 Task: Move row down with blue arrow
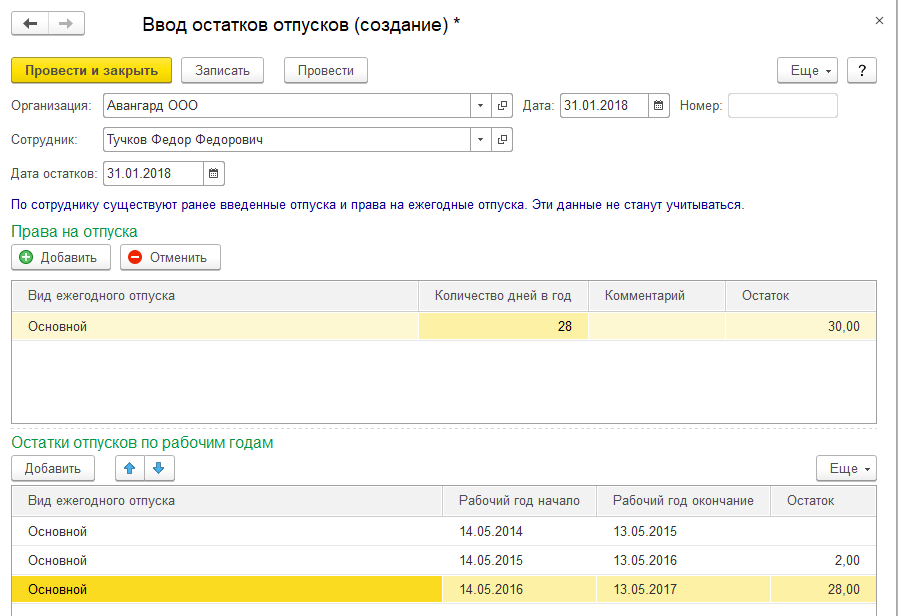click(x=160, y=468)
